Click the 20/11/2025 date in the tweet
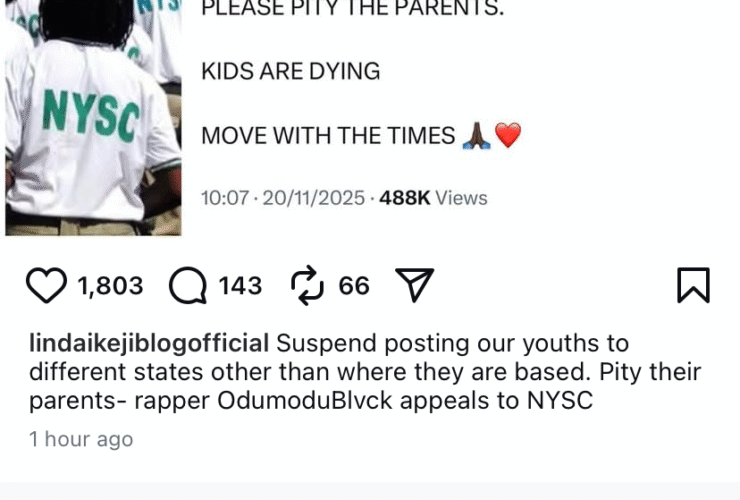The image size is (740, 500). [x=313, y=198]
